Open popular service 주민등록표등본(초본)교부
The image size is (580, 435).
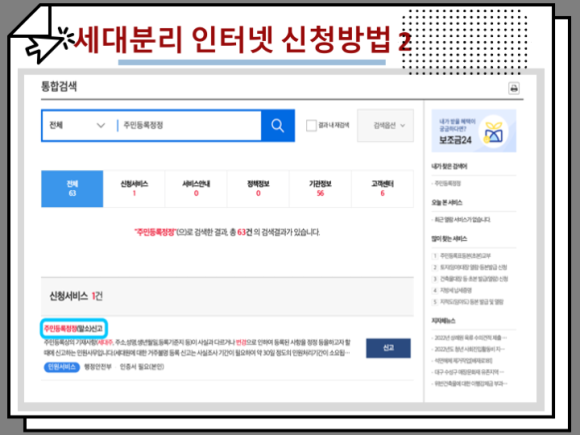466,256
